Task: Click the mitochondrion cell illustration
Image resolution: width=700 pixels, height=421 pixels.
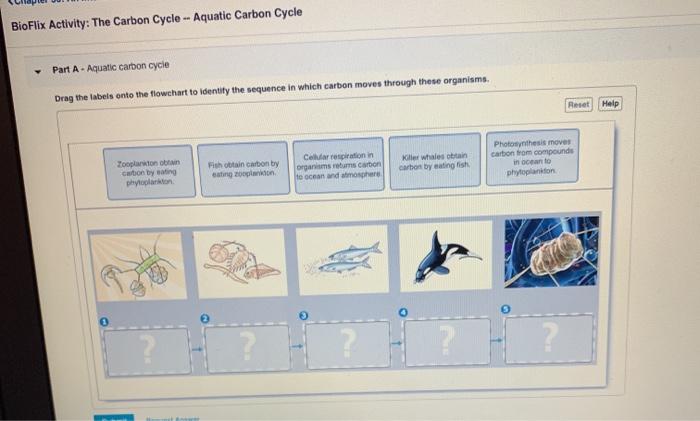Action: pos(552,252)
